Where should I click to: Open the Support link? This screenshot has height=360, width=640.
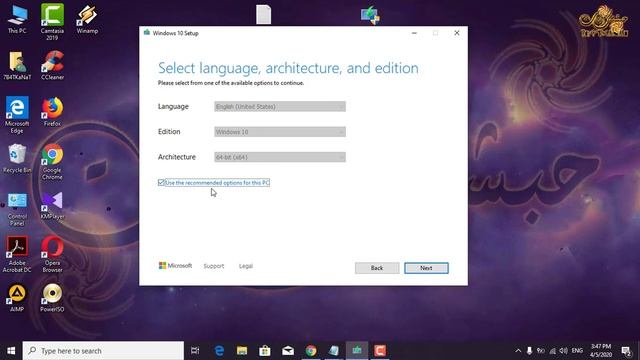(x=214, y=266)
